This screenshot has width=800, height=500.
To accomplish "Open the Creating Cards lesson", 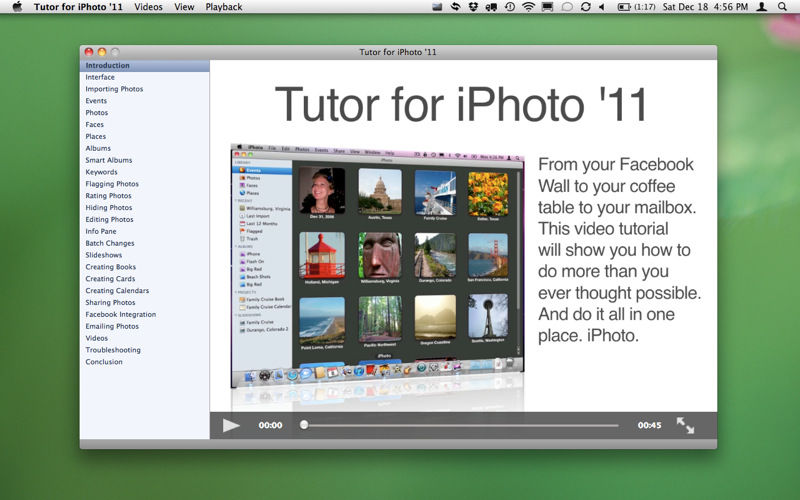I will click(x=144, y=279).
